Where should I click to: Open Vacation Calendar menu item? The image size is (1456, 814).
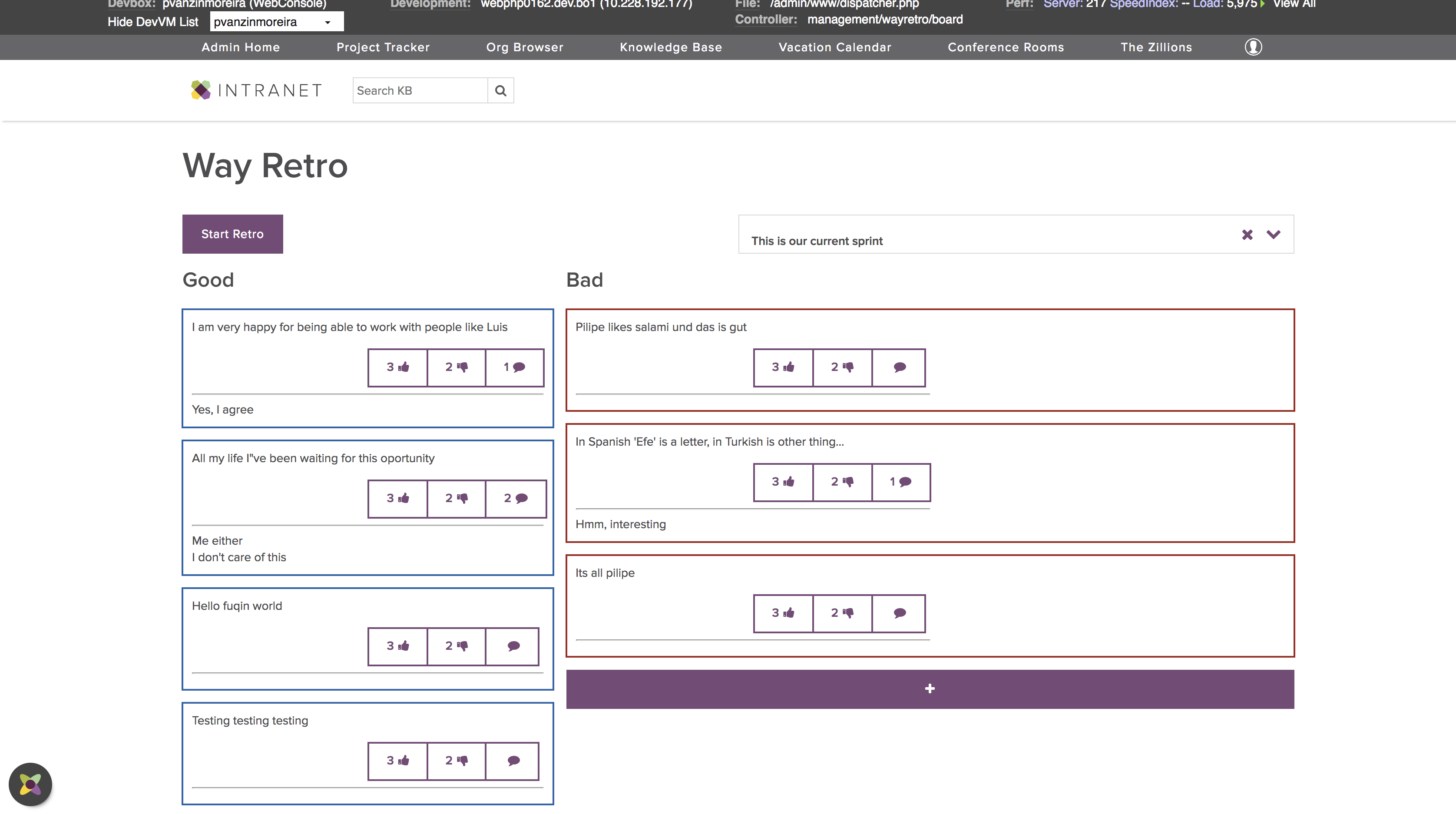[834, 47]
